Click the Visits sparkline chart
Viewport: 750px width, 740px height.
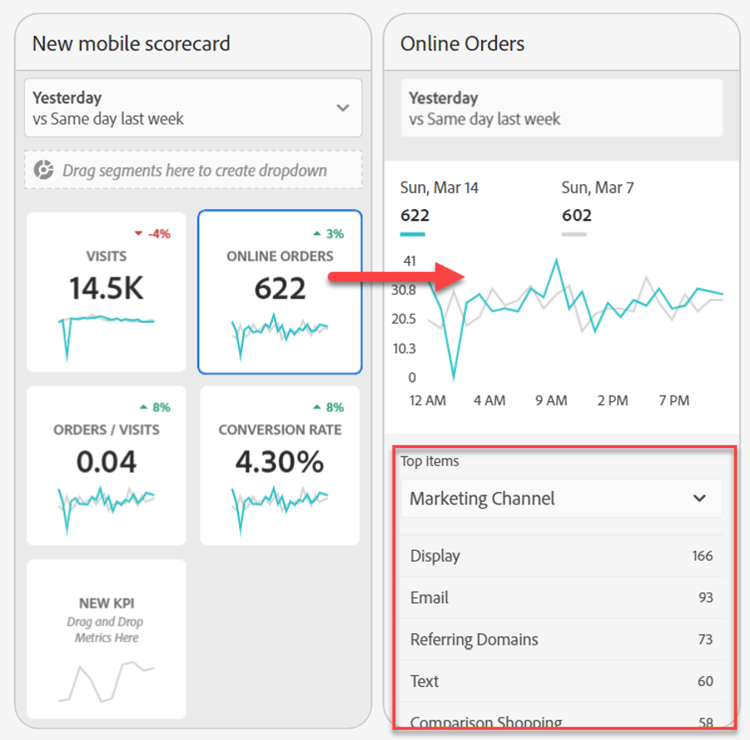(106, 337)
